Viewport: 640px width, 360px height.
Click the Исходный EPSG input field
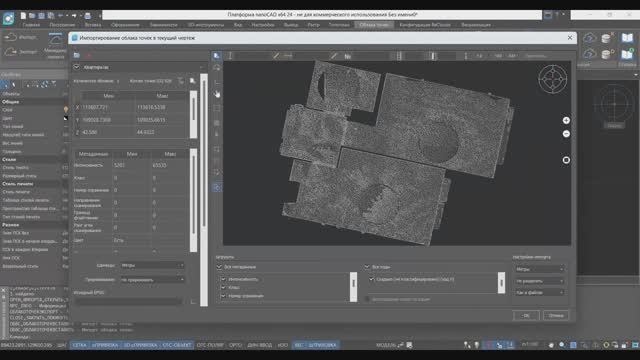tap(128, 302)
